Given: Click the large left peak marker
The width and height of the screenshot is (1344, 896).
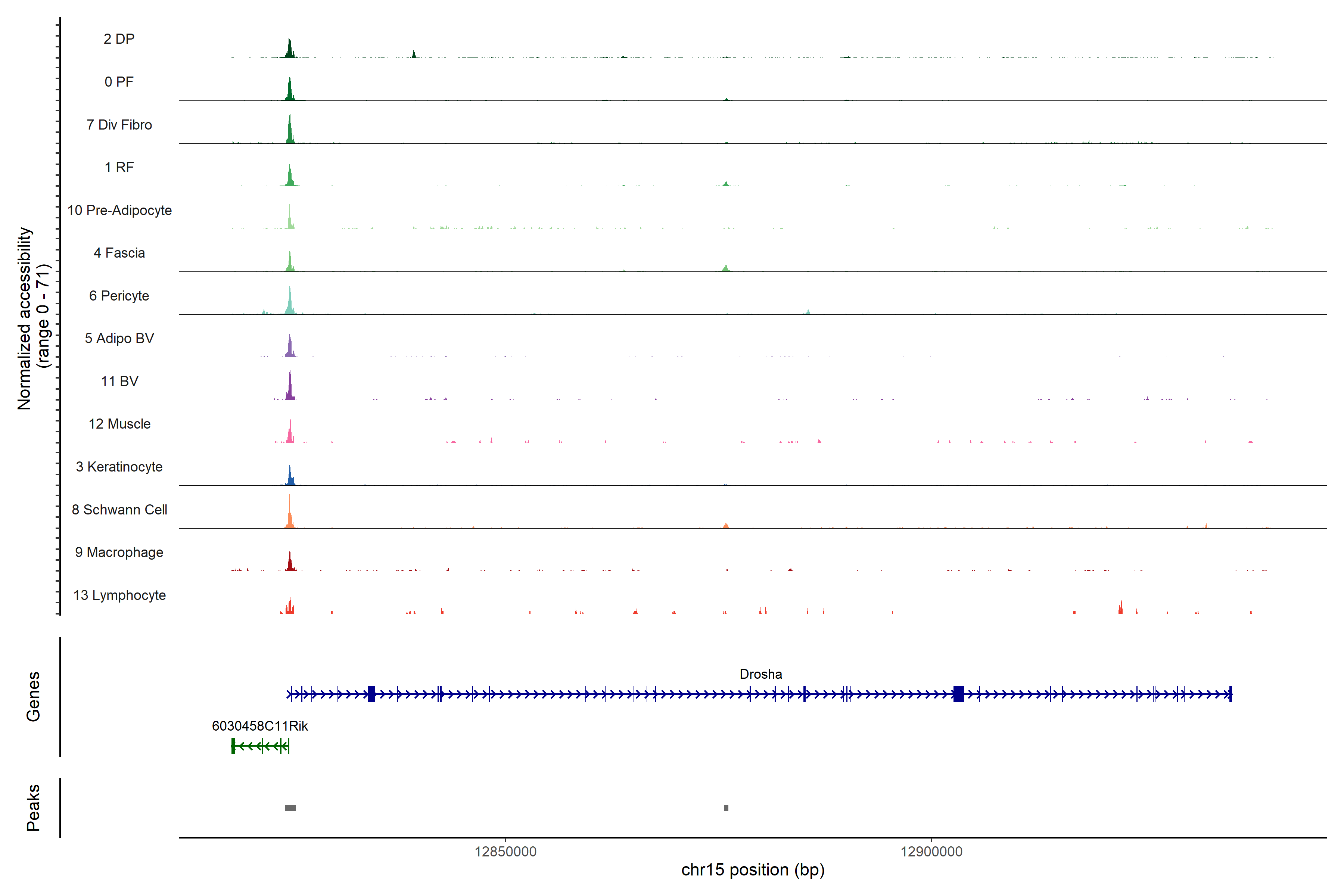Looking at the screenshot, I should [x=290, y=808].
